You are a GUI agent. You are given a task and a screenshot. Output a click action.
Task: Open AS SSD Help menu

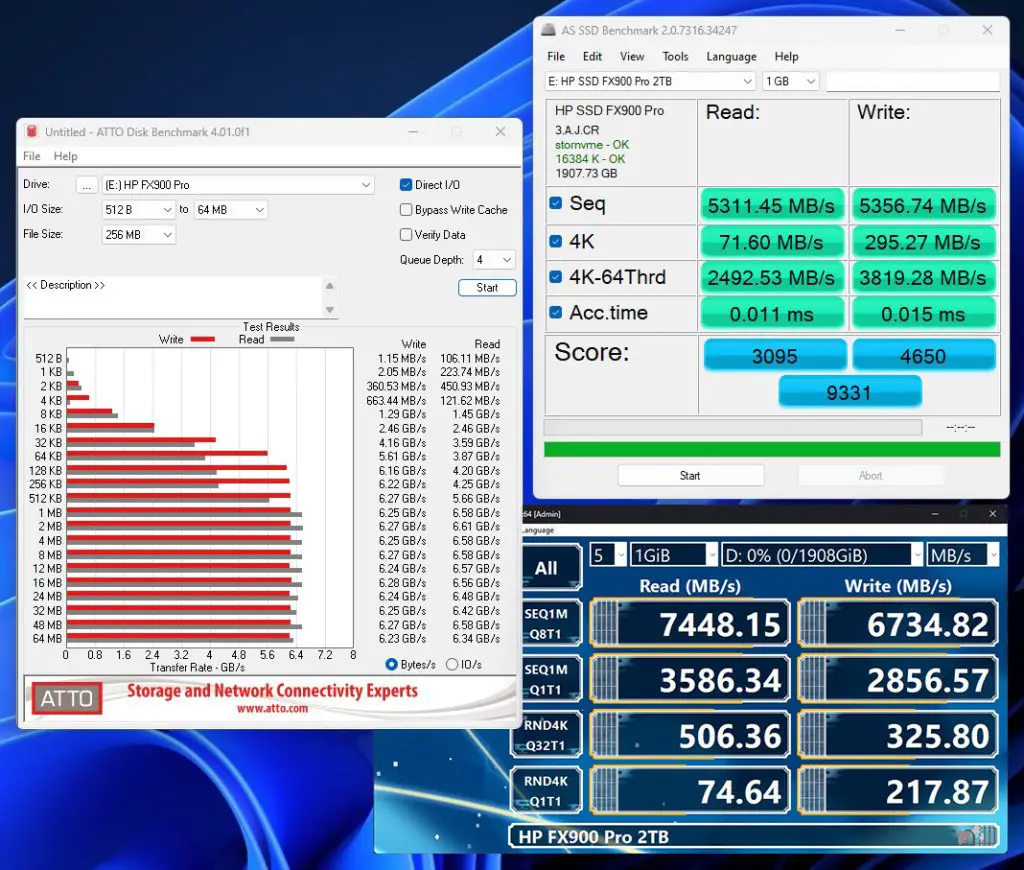coord(786,56)
